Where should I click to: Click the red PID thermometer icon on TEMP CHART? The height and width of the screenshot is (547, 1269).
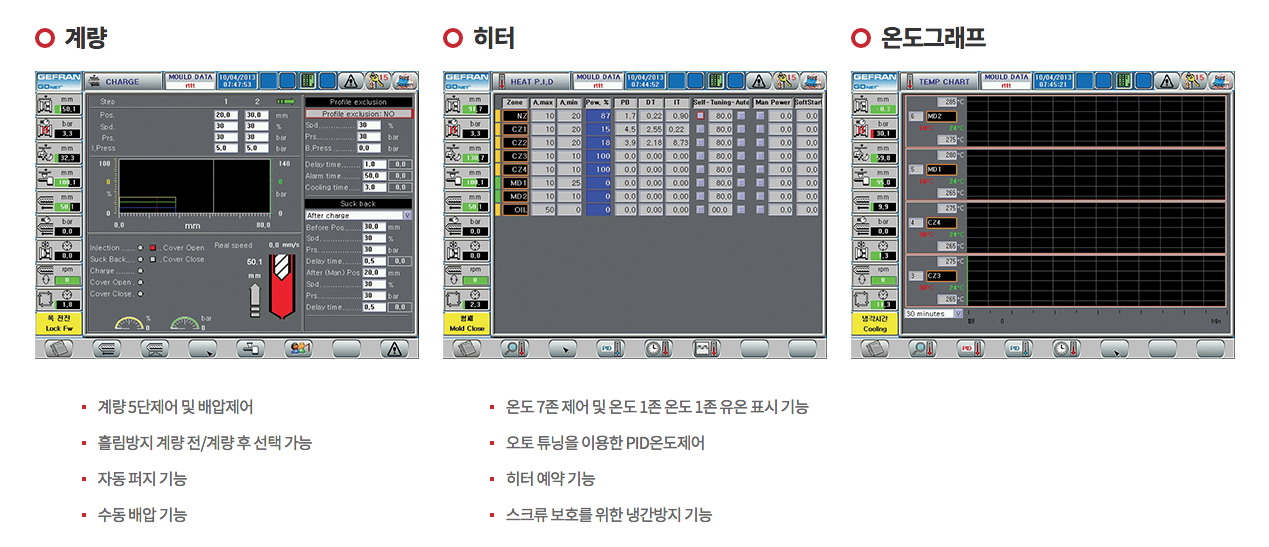(x=970, y=348)
